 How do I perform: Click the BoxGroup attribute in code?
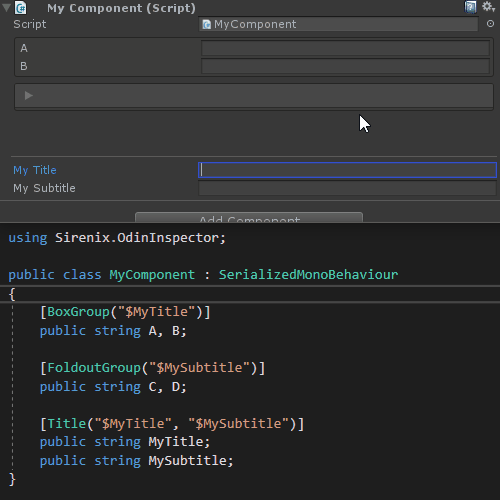(78, 312)
